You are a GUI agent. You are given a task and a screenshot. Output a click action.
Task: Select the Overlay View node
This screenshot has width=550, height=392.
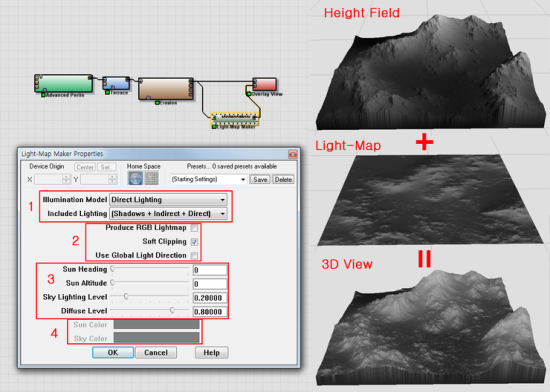(264, 85)
